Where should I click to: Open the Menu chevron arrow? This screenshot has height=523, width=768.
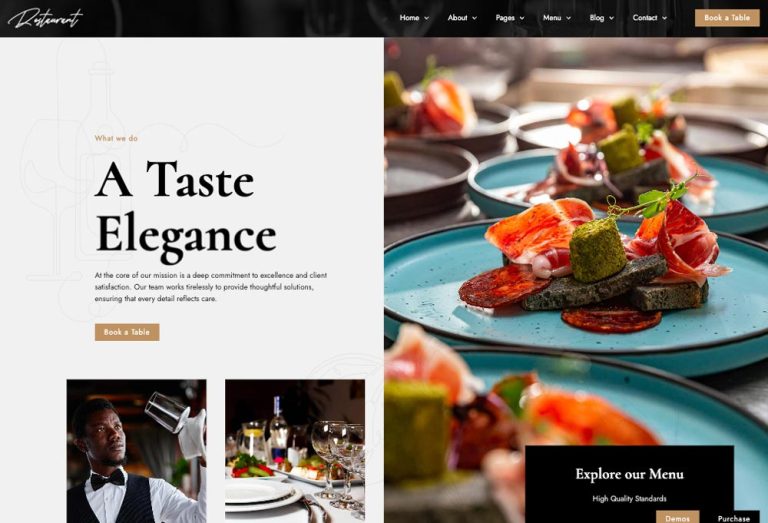point(569,18)
